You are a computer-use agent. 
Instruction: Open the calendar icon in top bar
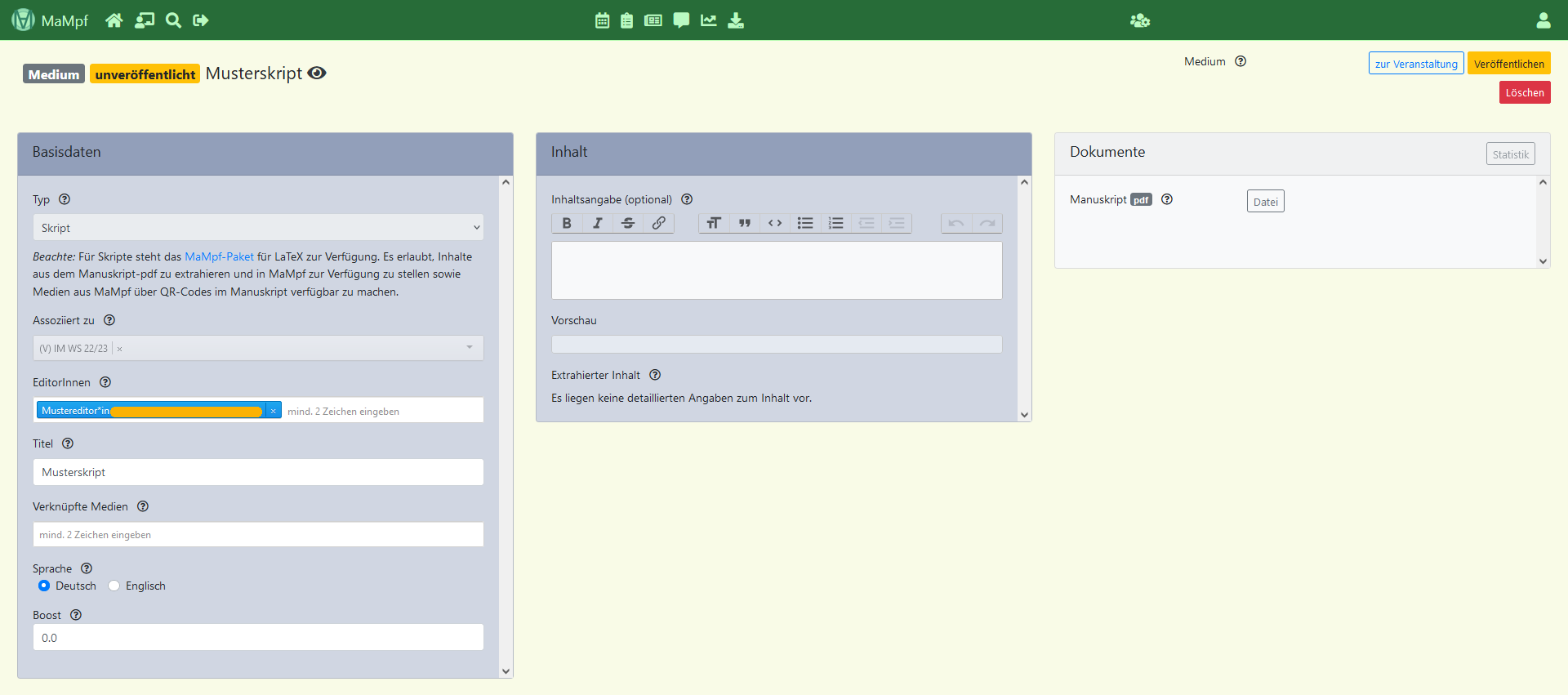pos(602,20)
